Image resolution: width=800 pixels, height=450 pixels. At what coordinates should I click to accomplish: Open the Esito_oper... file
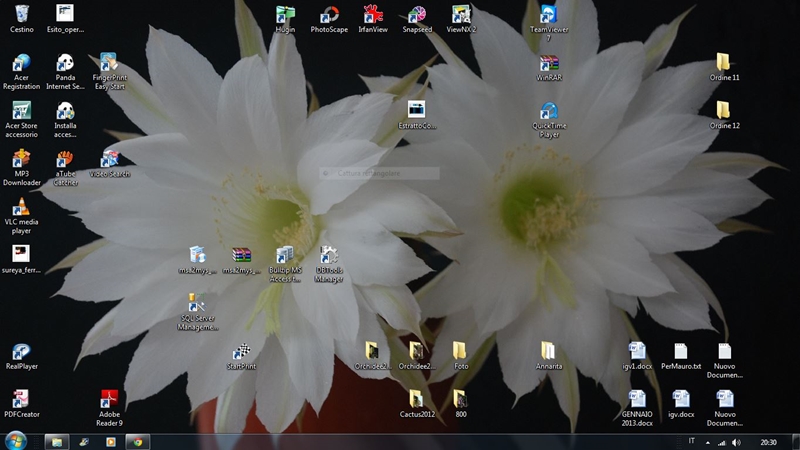(65, 18)
